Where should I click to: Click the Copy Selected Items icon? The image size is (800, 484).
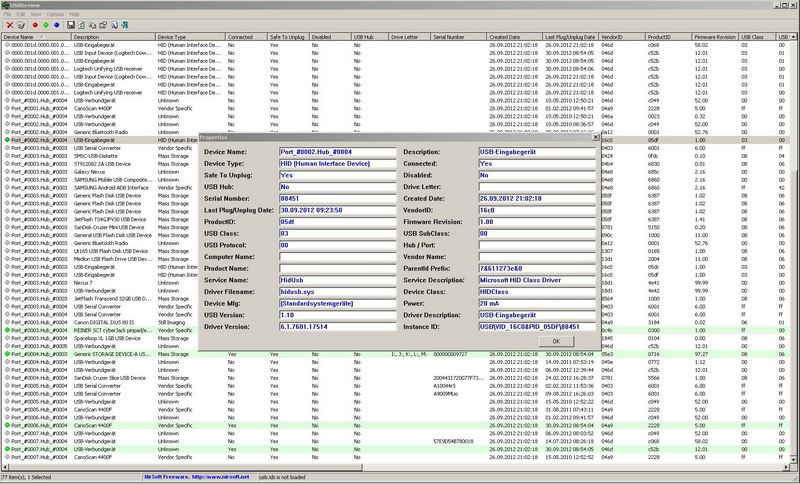[92, 25]
